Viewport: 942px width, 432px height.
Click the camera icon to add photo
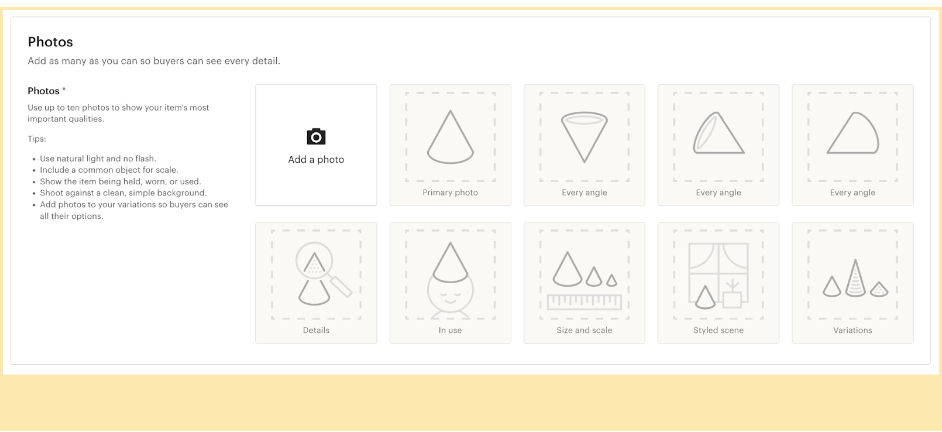click(x=316, y=137)
